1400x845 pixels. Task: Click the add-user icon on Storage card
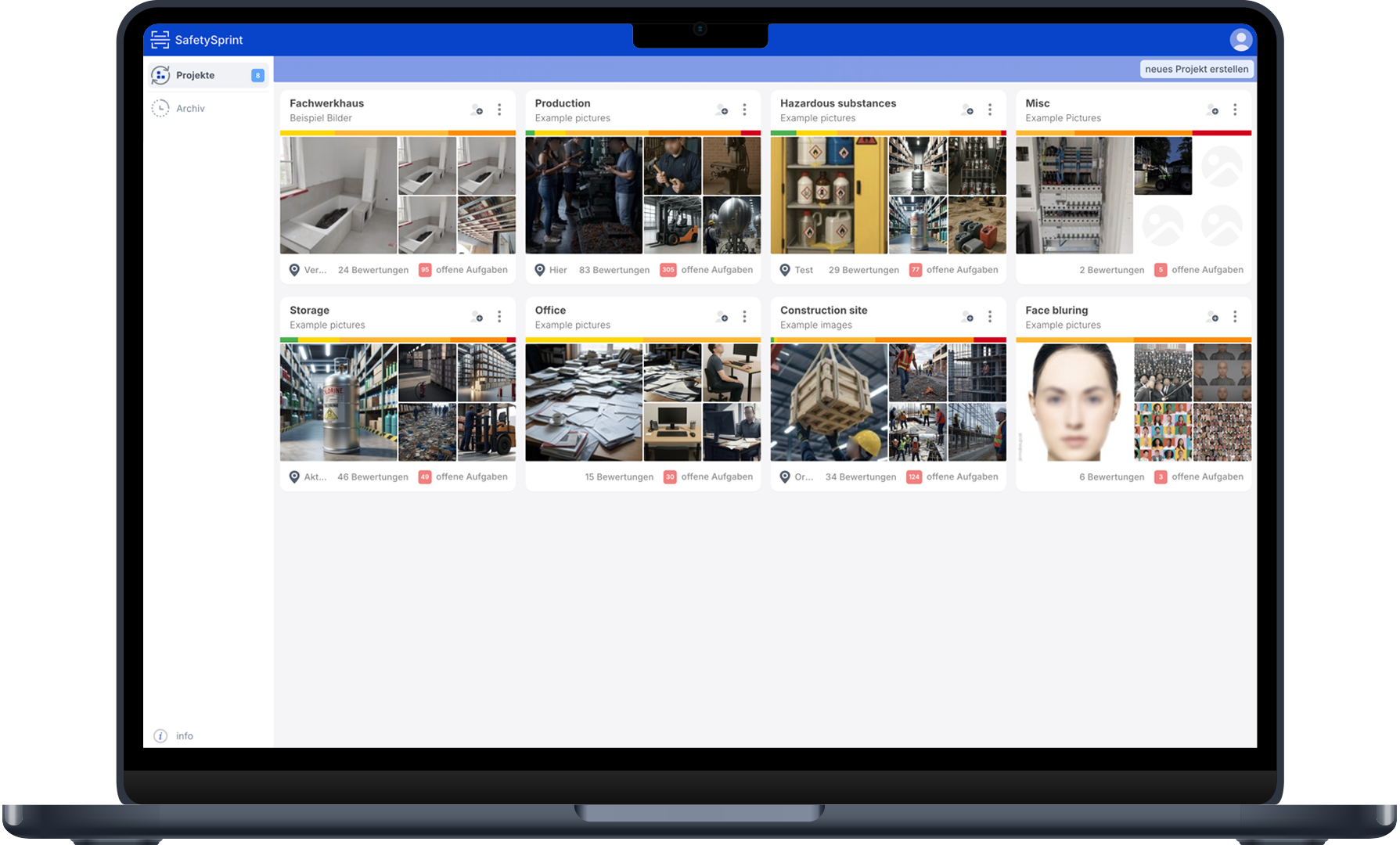tap(477, 317)
